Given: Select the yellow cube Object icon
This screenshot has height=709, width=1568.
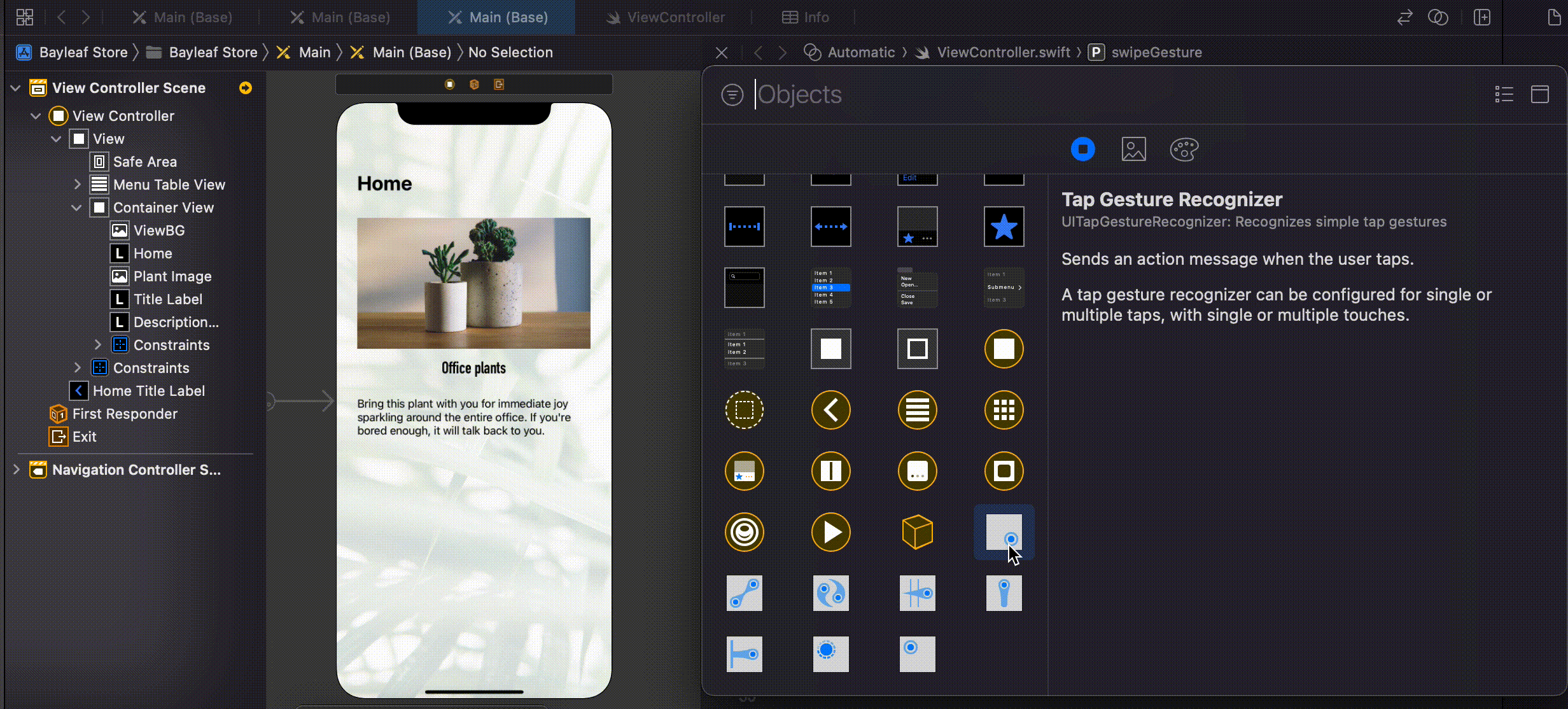Looking at the screenshot, I should click(917, 532).
